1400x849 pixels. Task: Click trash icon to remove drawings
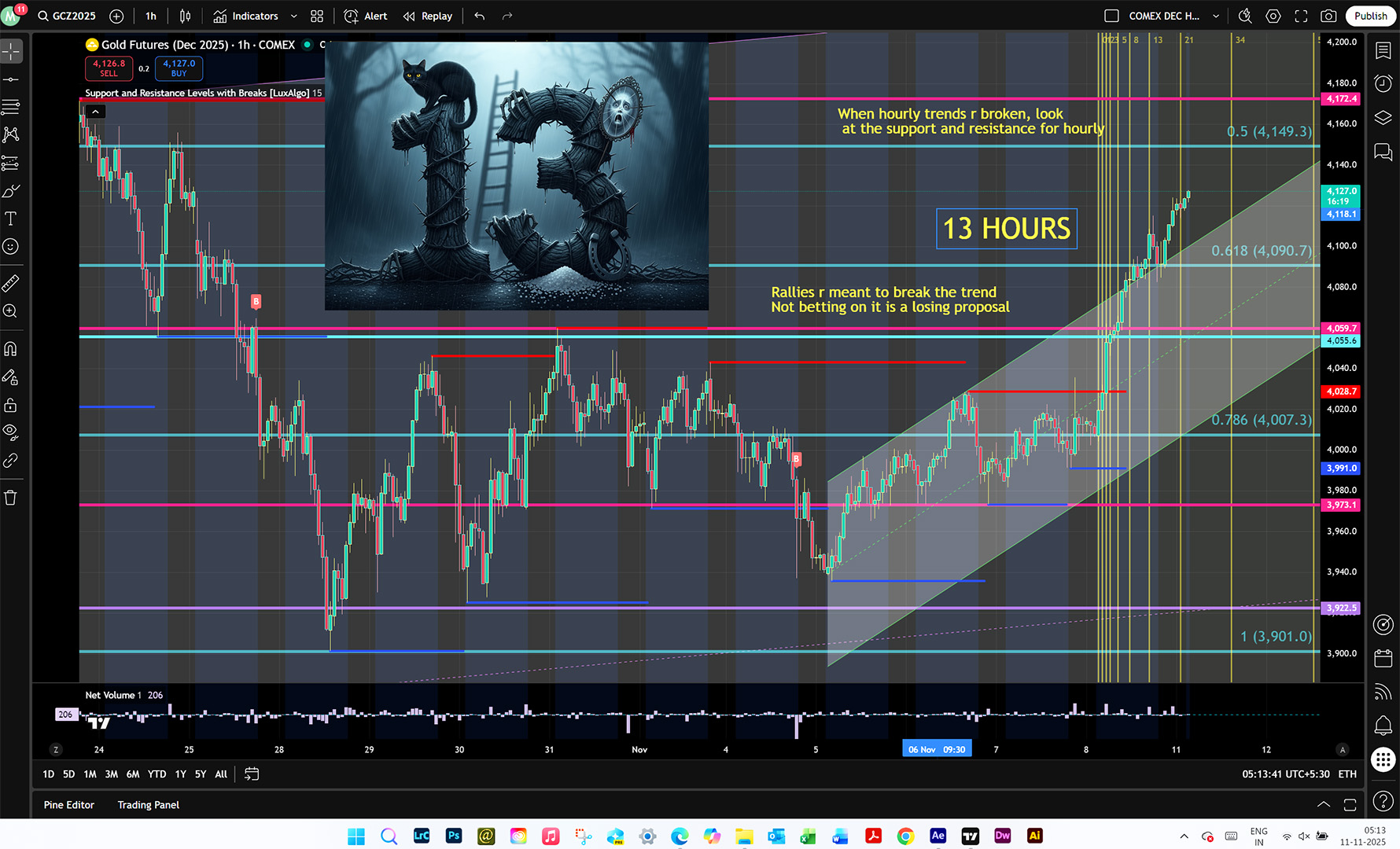click(11, 498)
